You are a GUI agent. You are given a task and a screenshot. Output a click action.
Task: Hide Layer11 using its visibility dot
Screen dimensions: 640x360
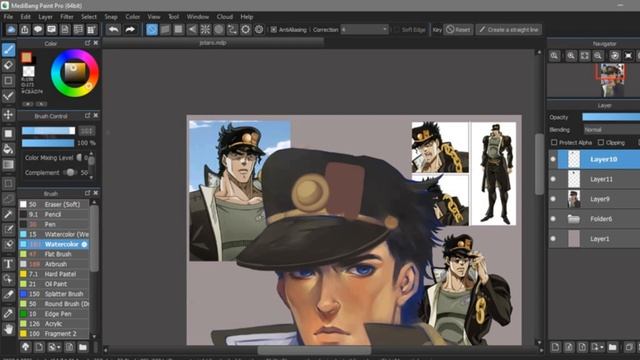tap(553, 179)
